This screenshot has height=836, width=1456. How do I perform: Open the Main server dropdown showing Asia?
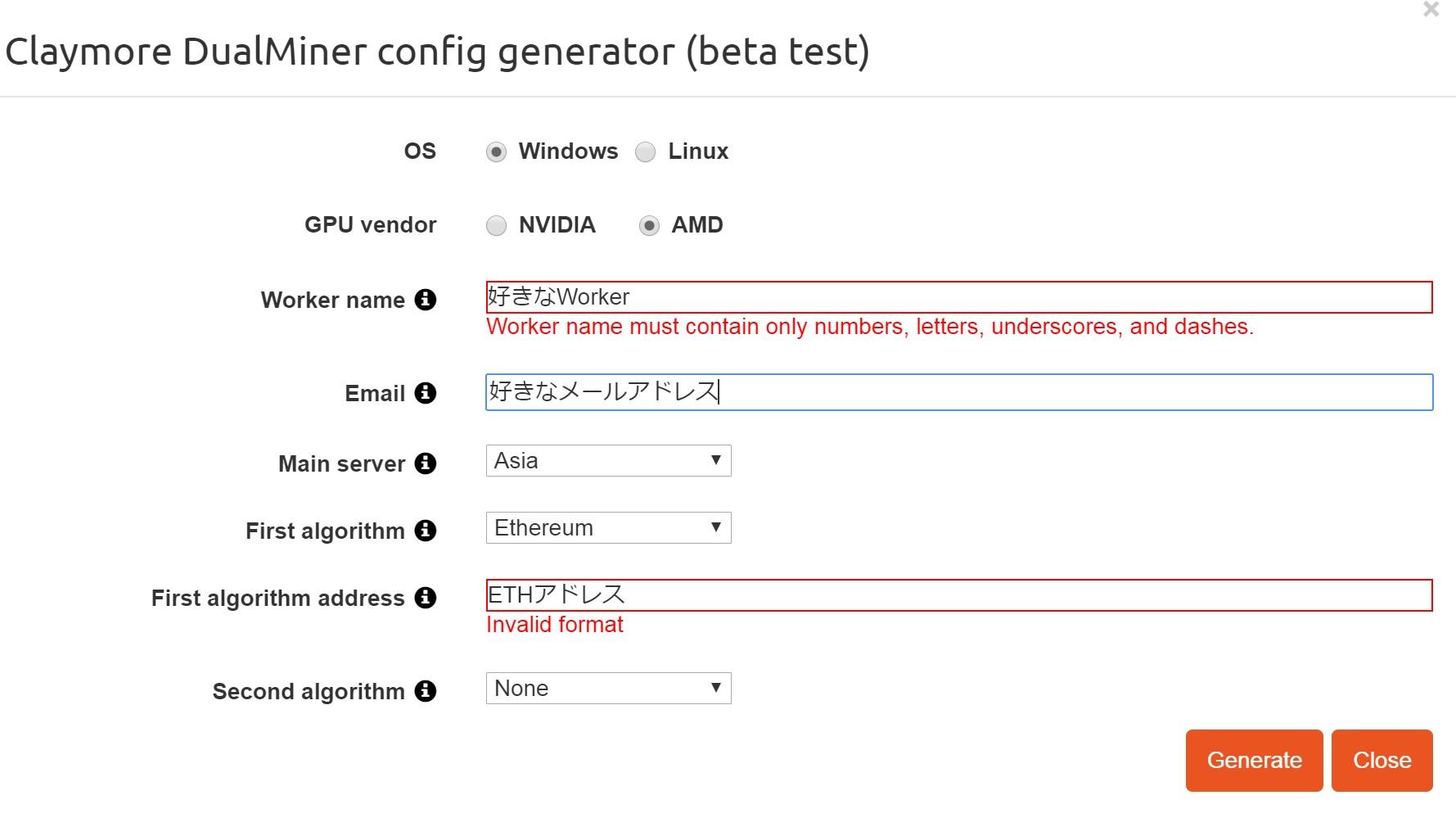608,460
